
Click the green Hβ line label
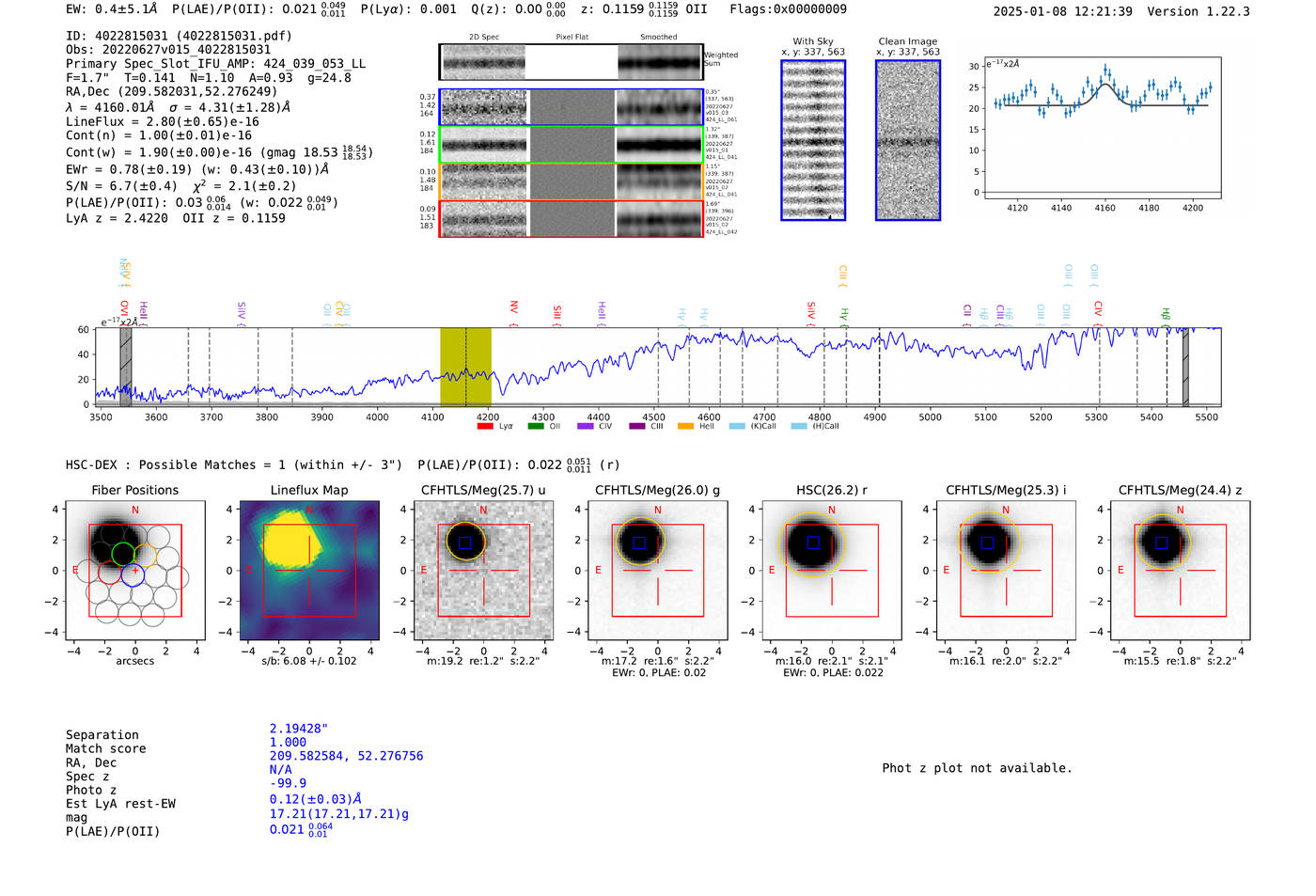[x=1166, y=317]
